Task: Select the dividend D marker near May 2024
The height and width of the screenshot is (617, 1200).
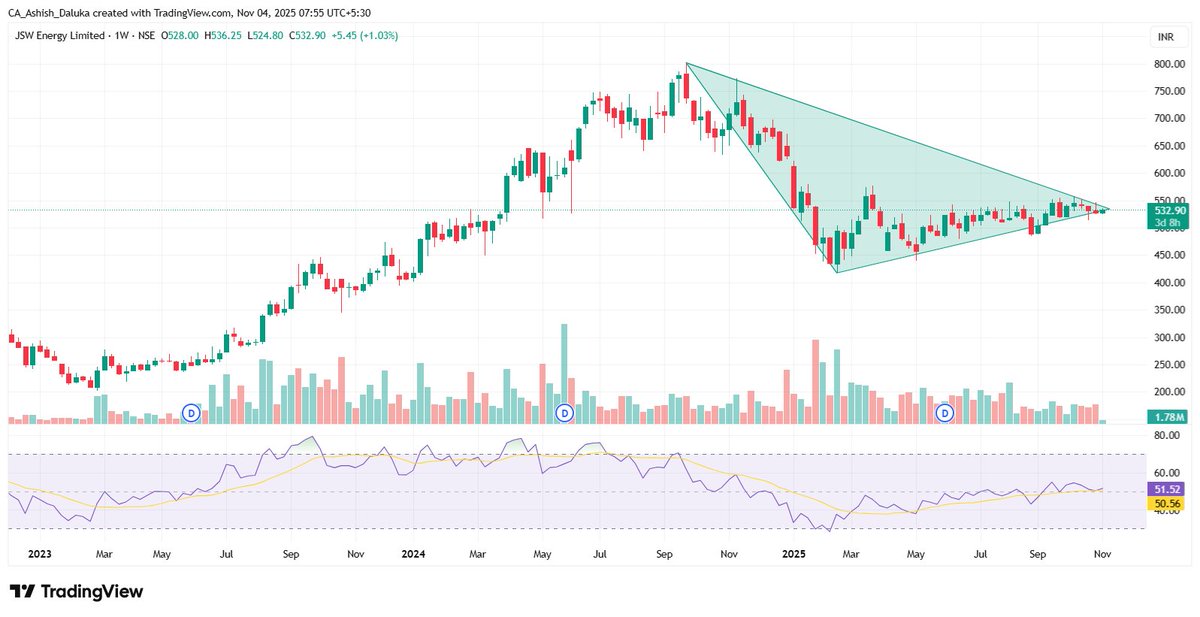Action: (x=566, y=411)
